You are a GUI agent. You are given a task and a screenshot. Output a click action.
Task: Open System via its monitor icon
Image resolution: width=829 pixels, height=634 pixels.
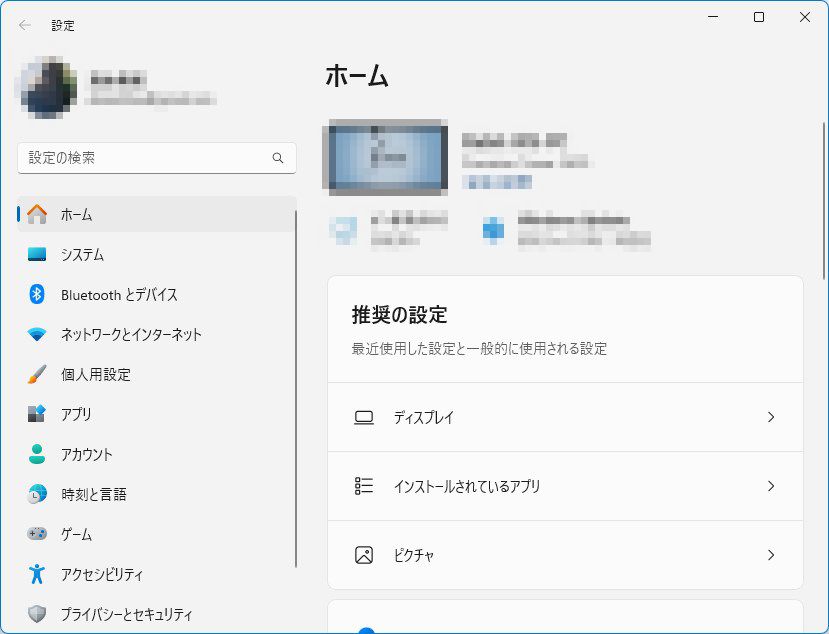point(37,254)
